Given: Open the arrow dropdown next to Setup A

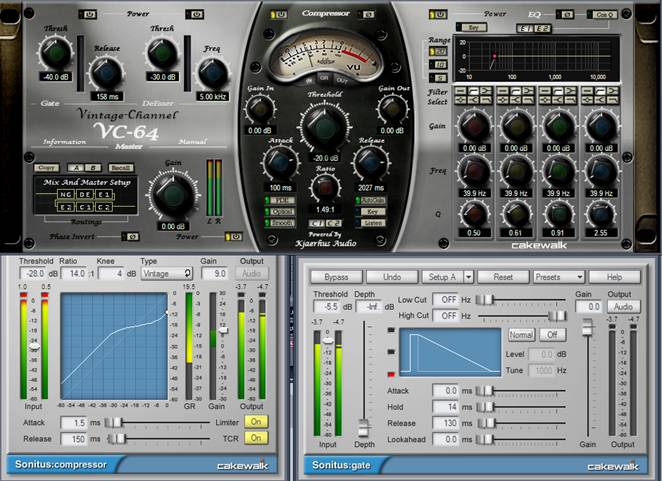Looking at the screenshot, I should coord(468,277).
